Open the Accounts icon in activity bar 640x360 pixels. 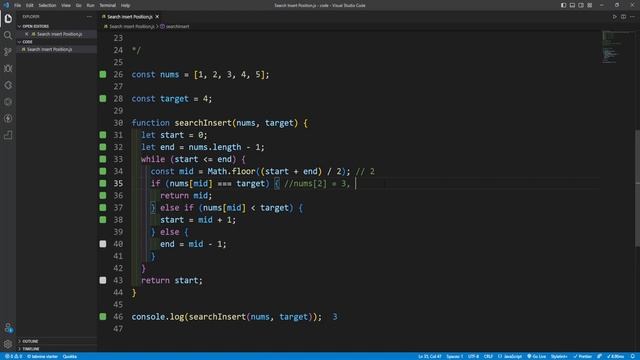pos(8,327)
